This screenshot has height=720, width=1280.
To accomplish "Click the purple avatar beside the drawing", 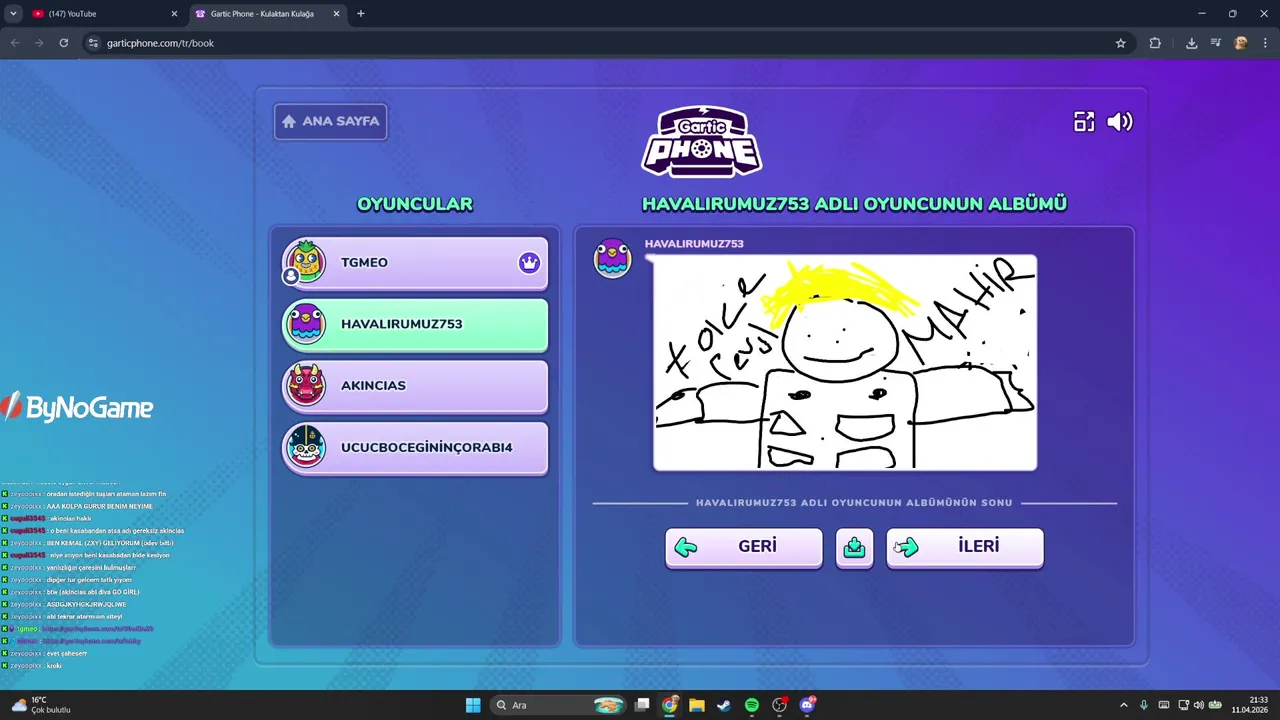I will (x=612, y=258).
